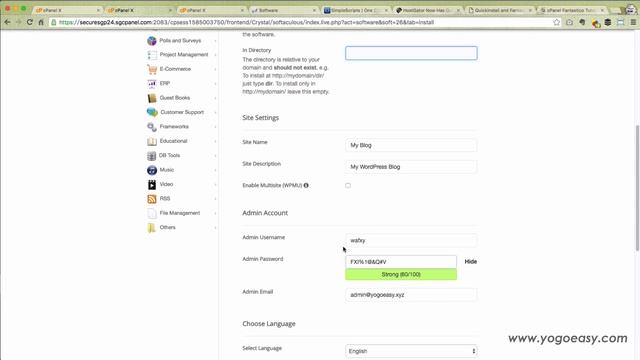Expand the Customer Support category arrow
Viewport: 640px width, 360px height.
(215, 112)
